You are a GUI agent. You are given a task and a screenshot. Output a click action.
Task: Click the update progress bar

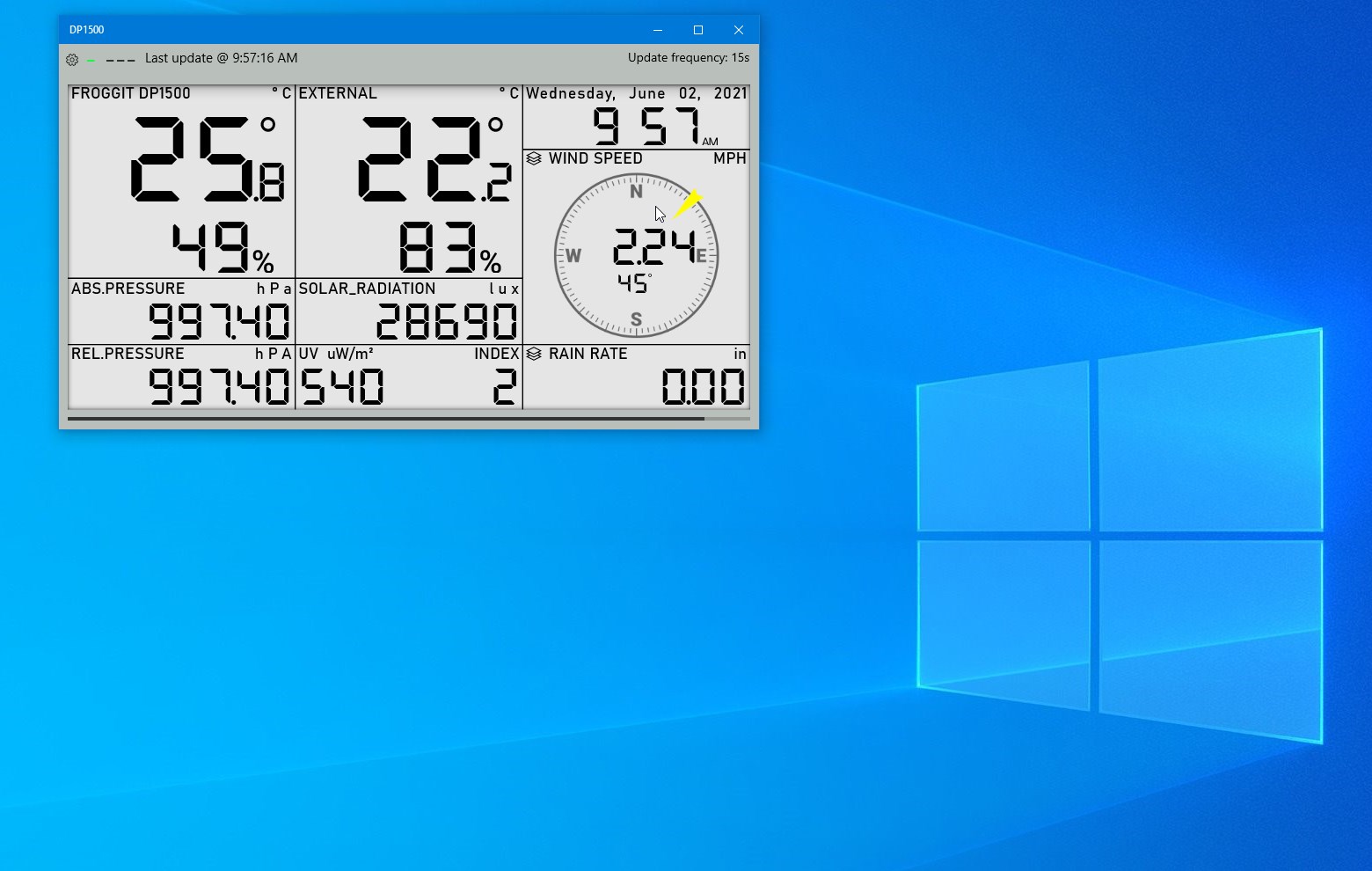click(x=408, y=419)
